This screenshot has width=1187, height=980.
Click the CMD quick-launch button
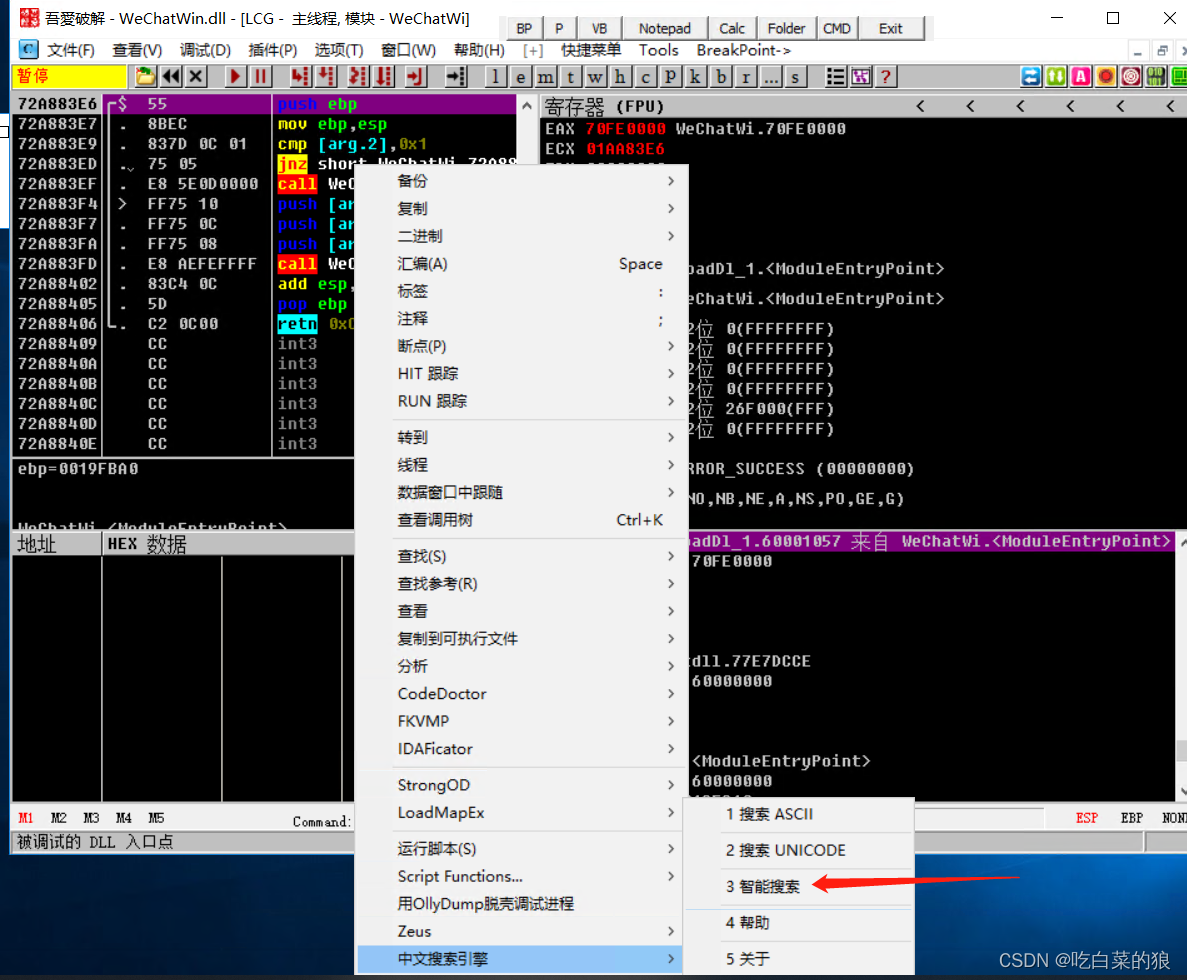pos(837,29)
